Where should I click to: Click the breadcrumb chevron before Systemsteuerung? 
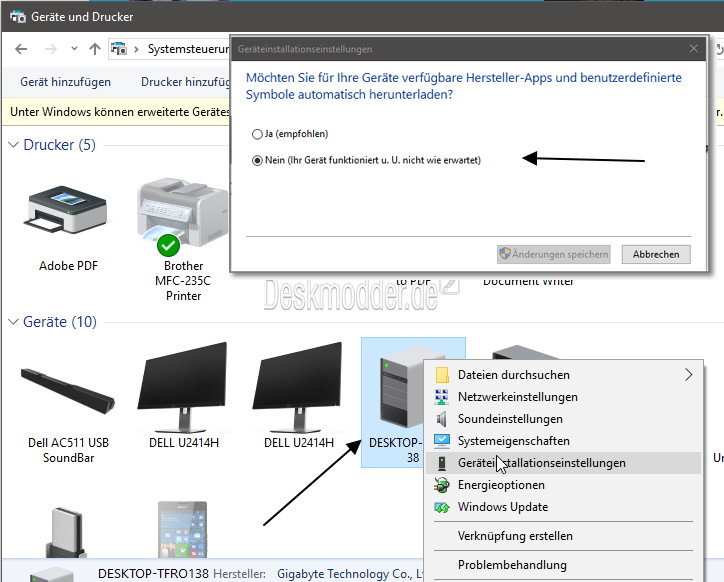pos(136,49)
